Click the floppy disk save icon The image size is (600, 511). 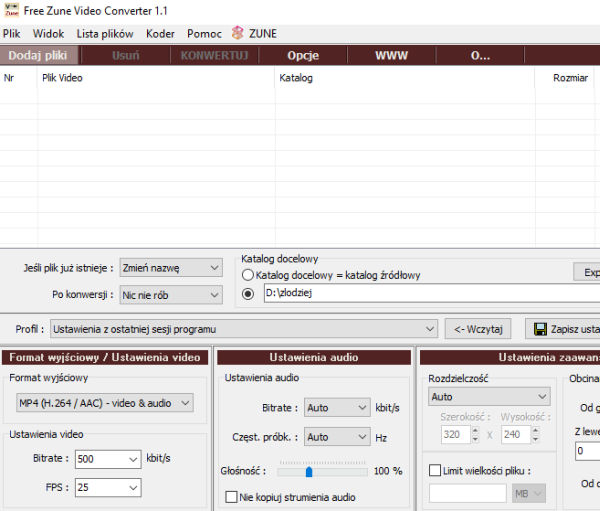point(540,329)
